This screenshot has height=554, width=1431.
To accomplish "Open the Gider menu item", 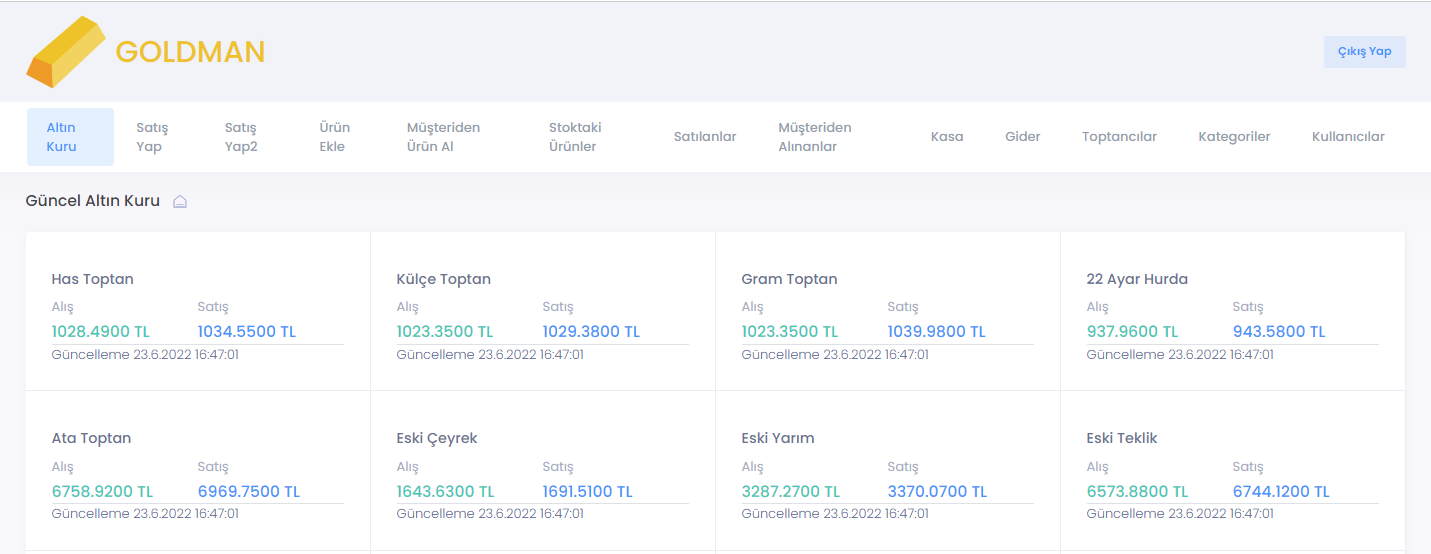I will coord(1023,137).
